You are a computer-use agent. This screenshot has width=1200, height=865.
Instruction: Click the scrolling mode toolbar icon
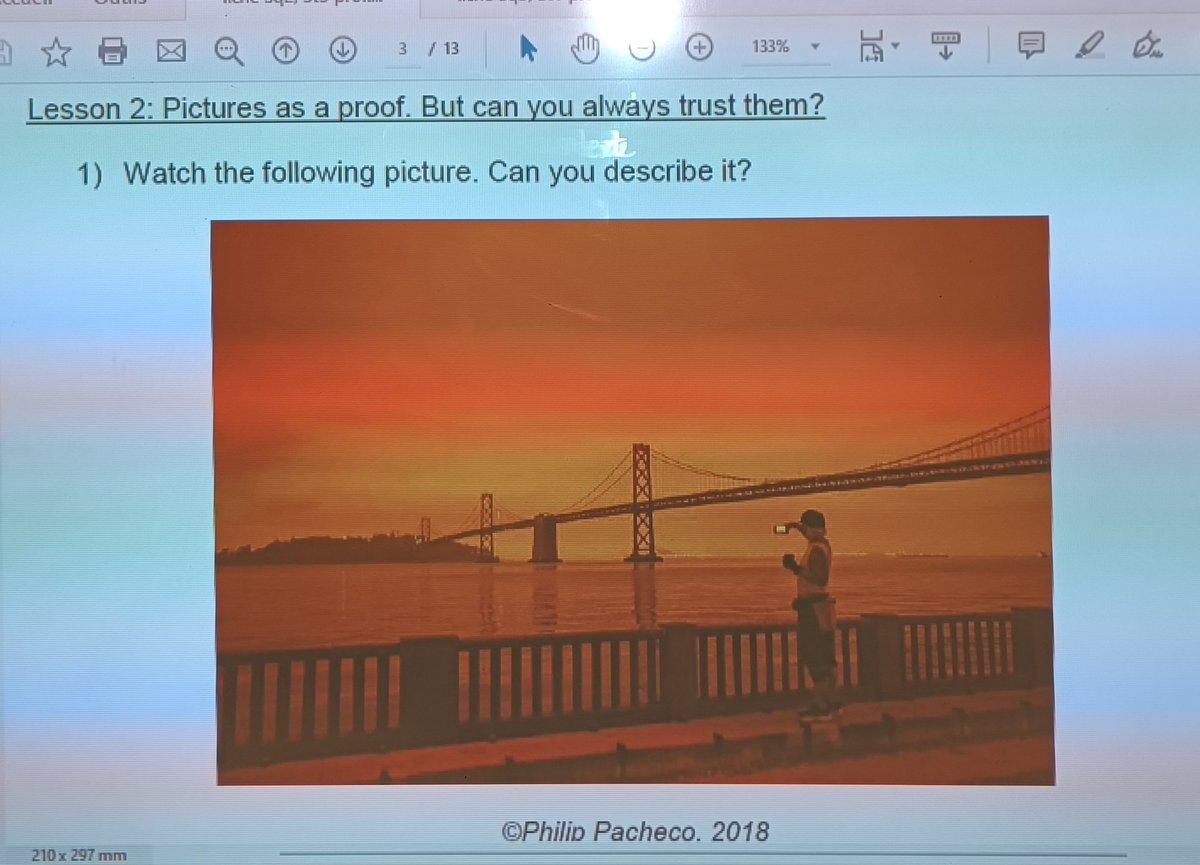pos(945,45)
